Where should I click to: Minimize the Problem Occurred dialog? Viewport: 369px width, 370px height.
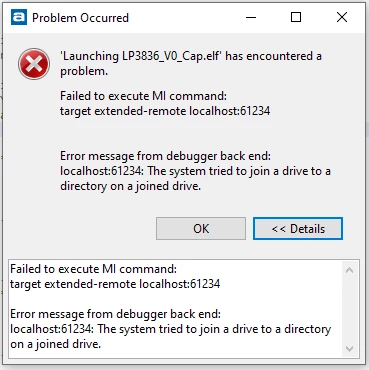click(x=251, y=17)
